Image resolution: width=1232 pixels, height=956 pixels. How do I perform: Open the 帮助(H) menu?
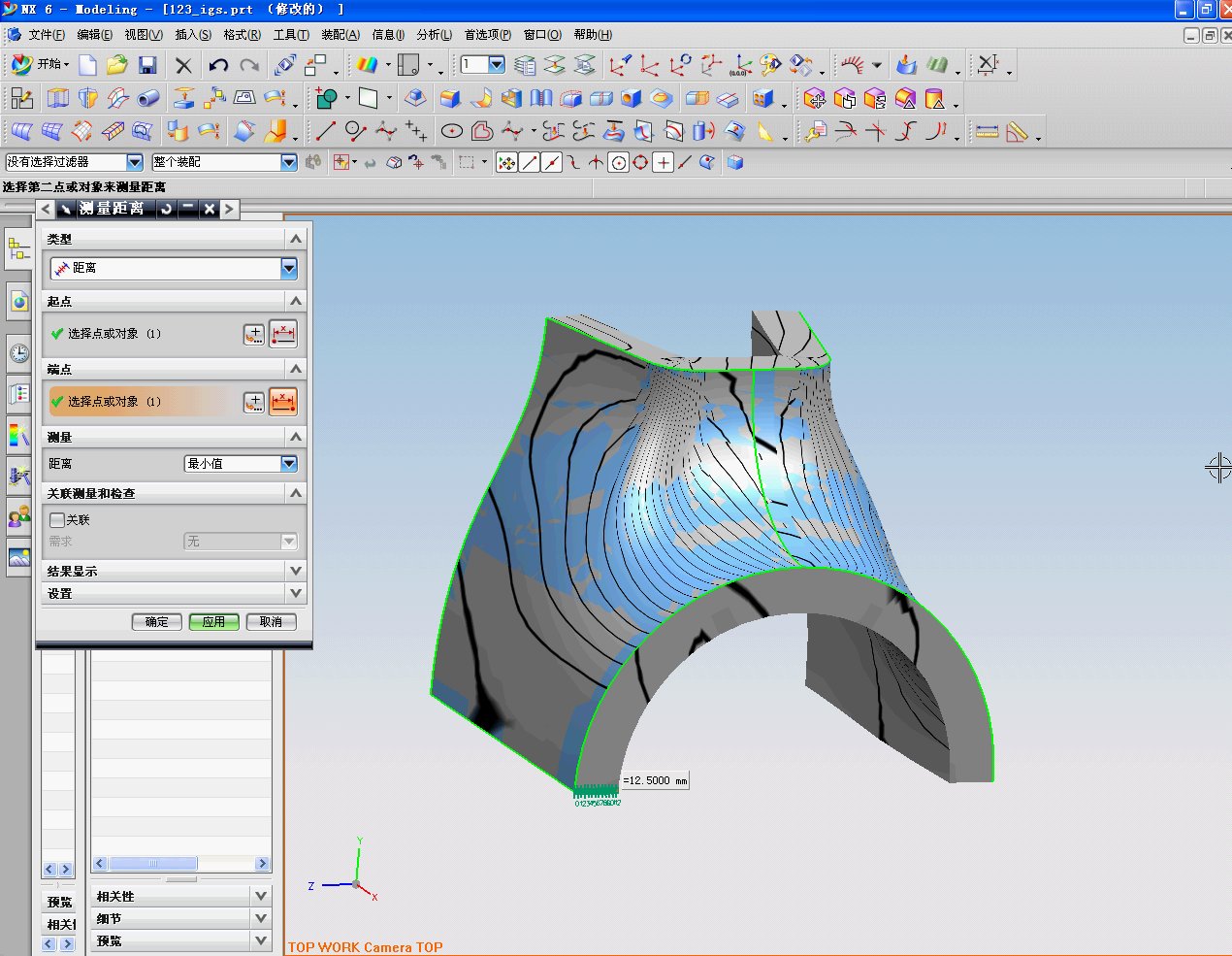point(593,35)
